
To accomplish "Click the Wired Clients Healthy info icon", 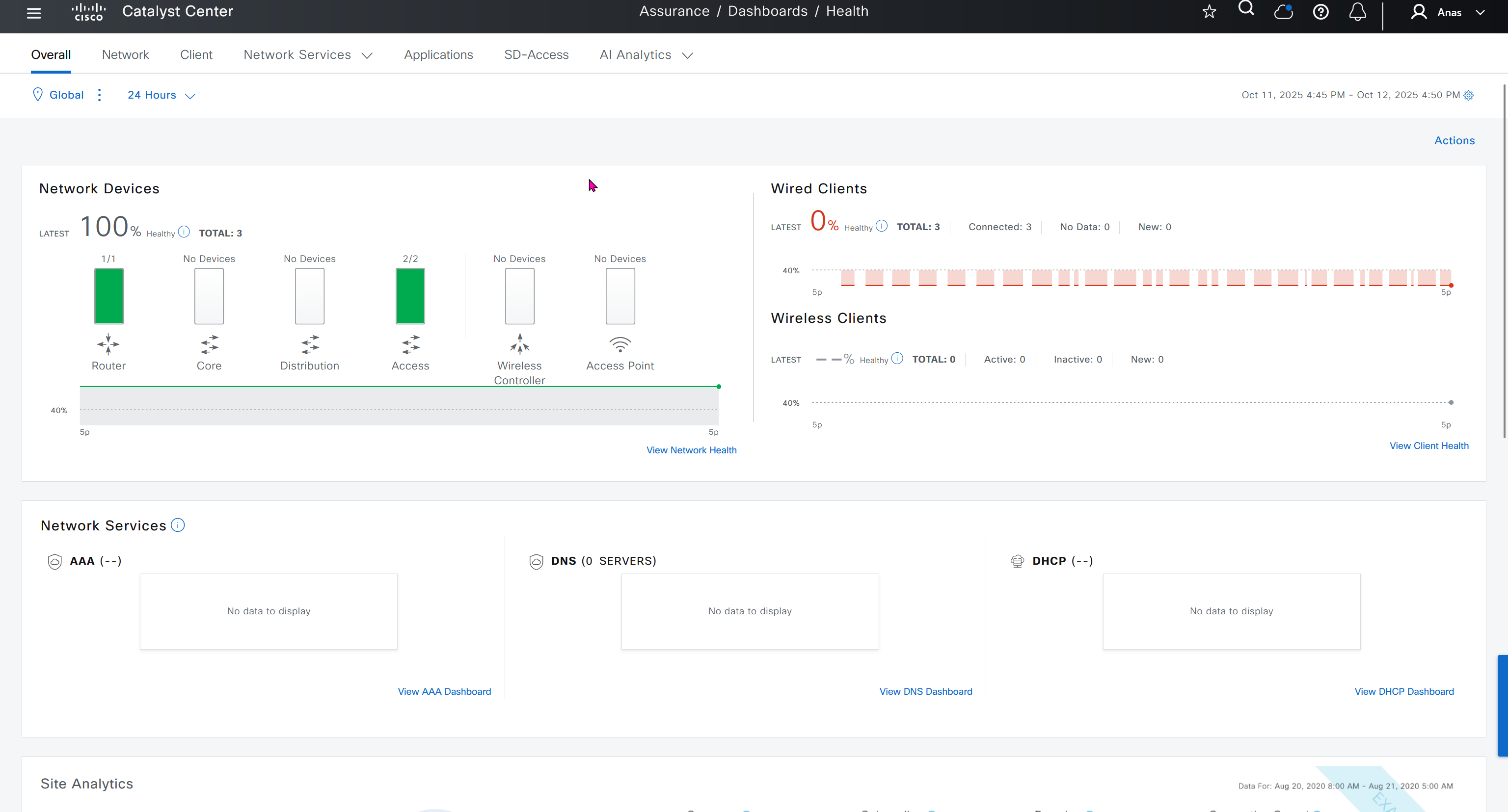I will 882,226.
